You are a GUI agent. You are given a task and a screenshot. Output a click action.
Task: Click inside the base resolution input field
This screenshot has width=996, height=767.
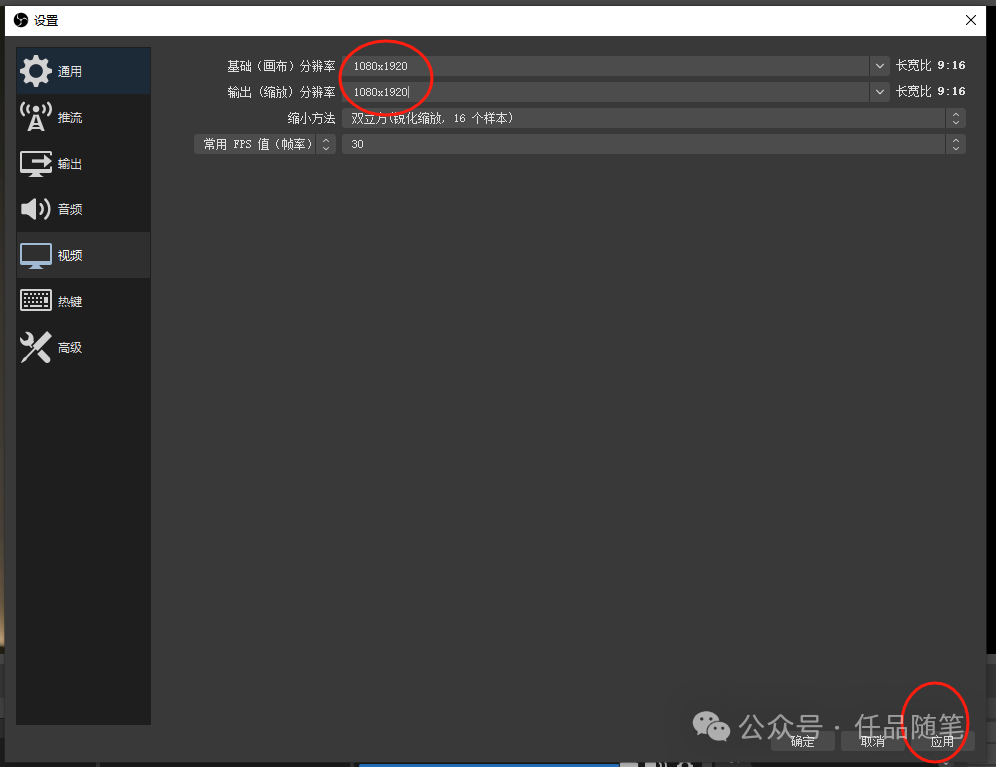pos(500,66)
